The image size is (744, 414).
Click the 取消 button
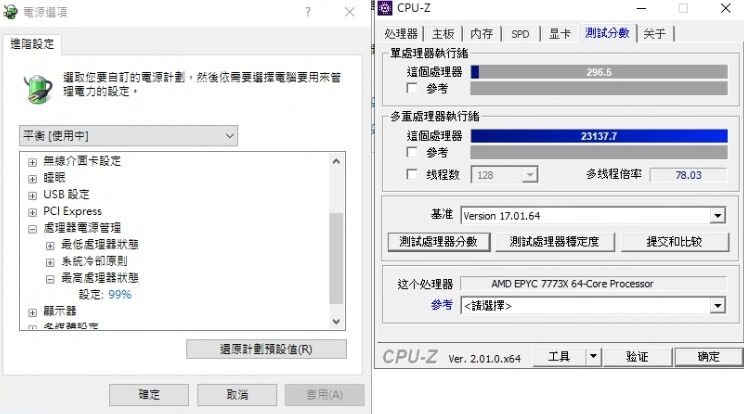click(x=237, y=395)
